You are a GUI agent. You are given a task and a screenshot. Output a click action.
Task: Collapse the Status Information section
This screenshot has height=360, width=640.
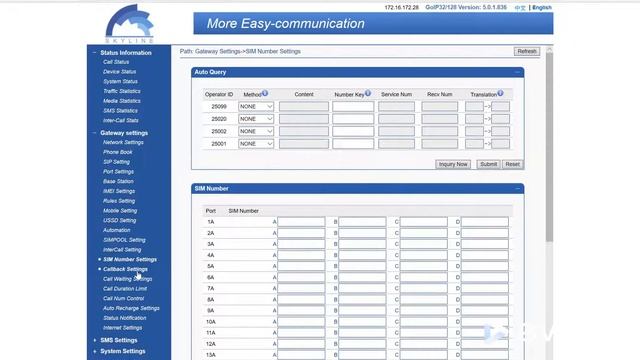[x=95, y=53]
